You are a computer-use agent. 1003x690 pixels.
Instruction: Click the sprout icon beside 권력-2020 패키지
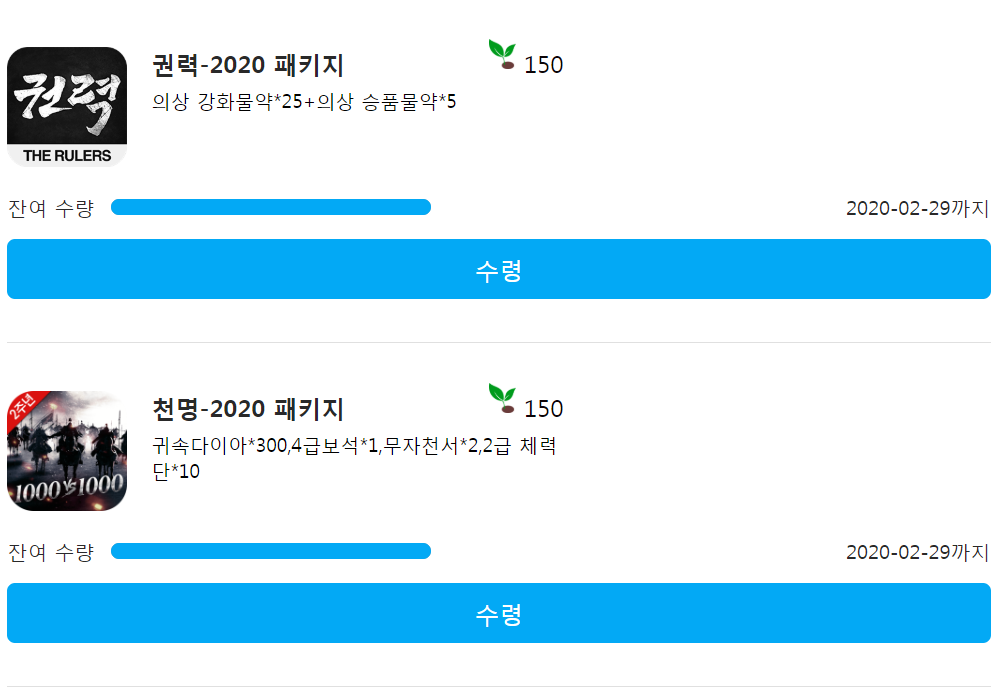coord(502,54)
